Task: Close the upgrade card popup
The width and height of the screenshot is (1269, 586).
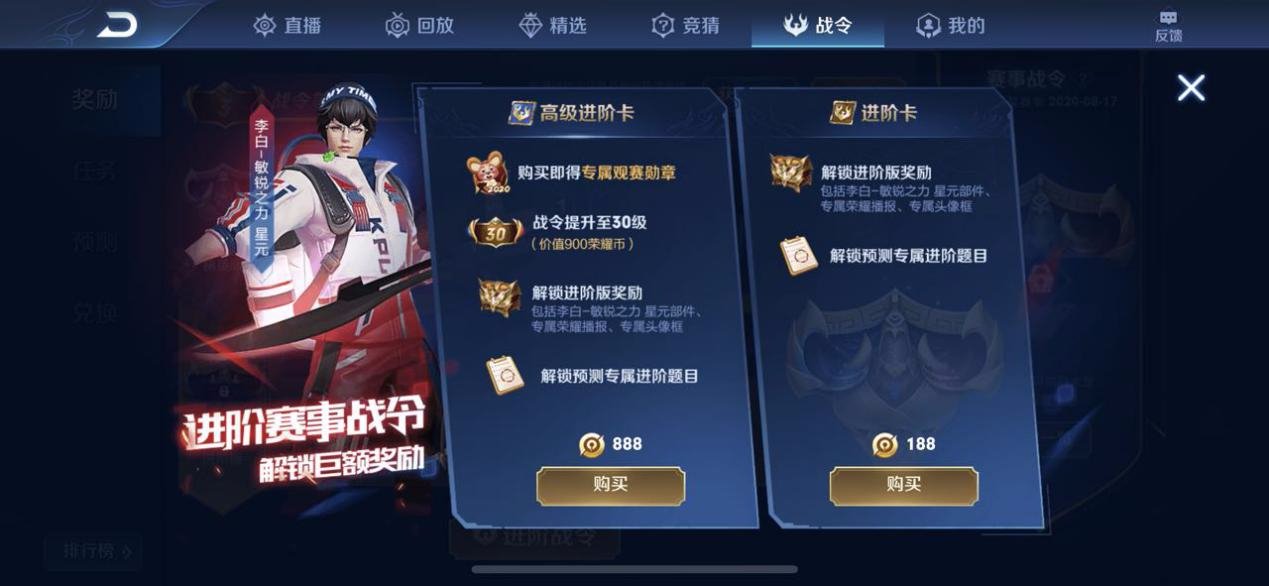Action: tap(1191, 88)
